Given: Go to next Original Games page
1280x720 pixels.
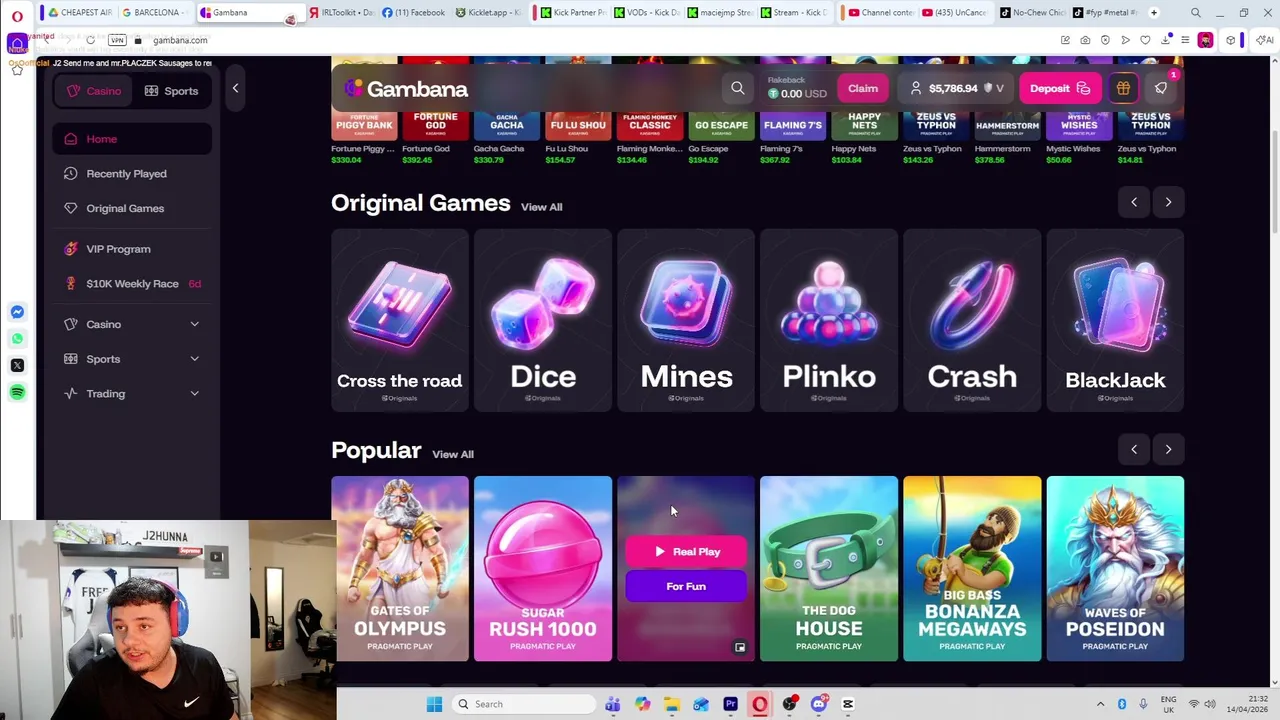Looking at the screenshot, I should pos(1168,202).
